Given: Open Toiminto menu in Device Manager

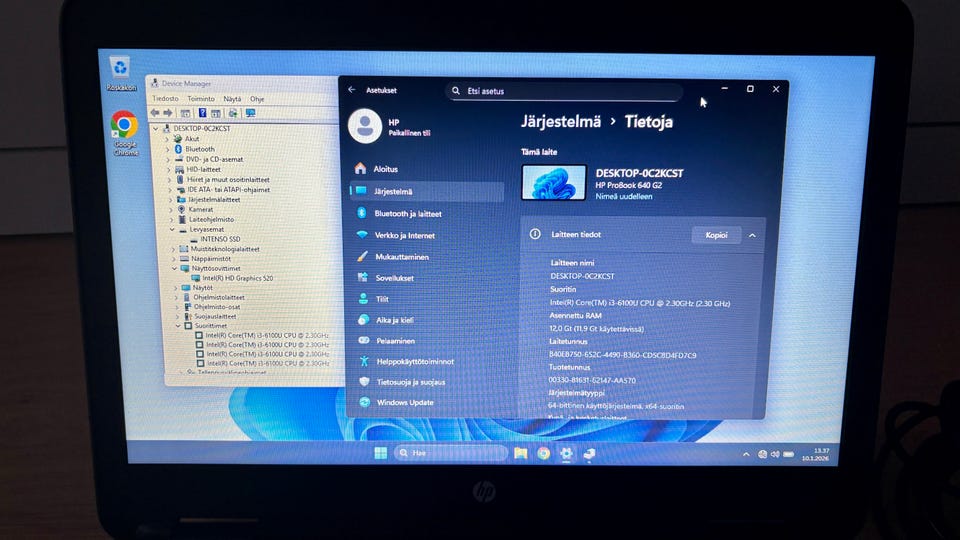Looking at the screenshot, I should click(x=201, y=99).
